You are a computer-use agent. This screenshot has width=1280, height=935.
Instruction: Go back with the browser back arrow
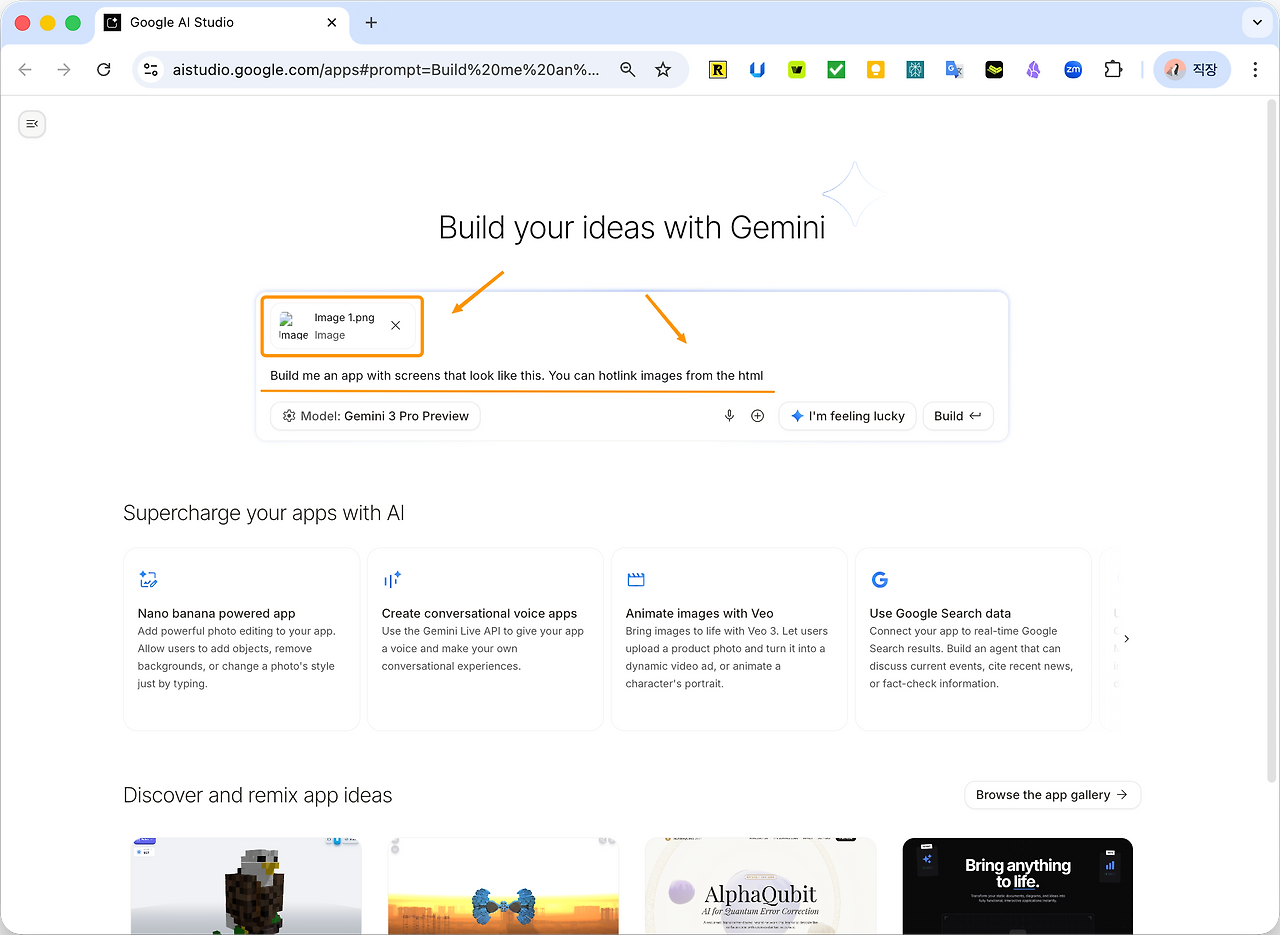click(26, 69)
